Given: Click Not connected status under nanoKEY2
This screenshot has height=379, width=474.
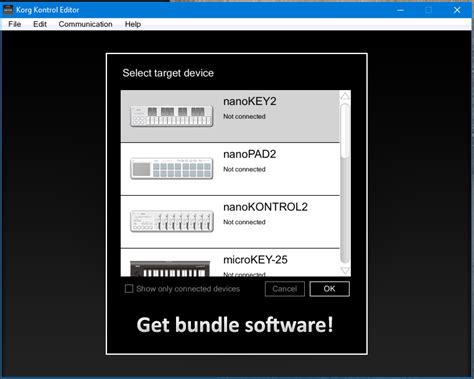Looking at the screenshot, I should pyautogui.click(x=244, y=116).
